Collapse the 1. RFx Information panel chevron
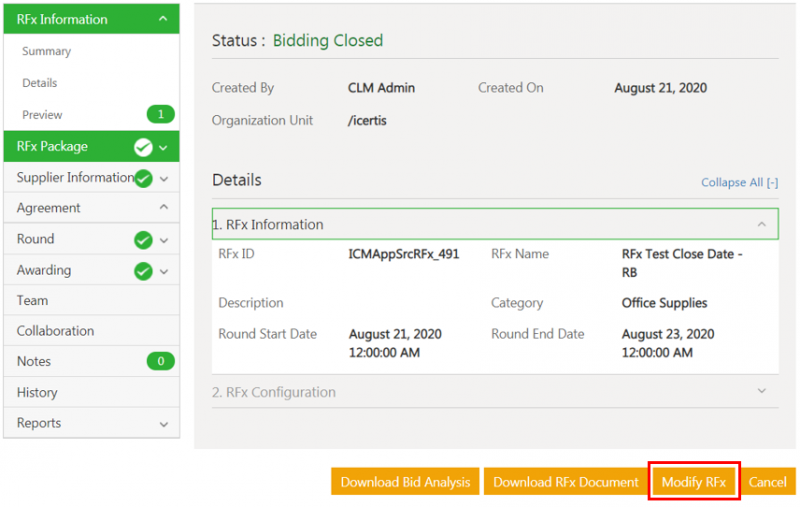 tap(761, 225)
